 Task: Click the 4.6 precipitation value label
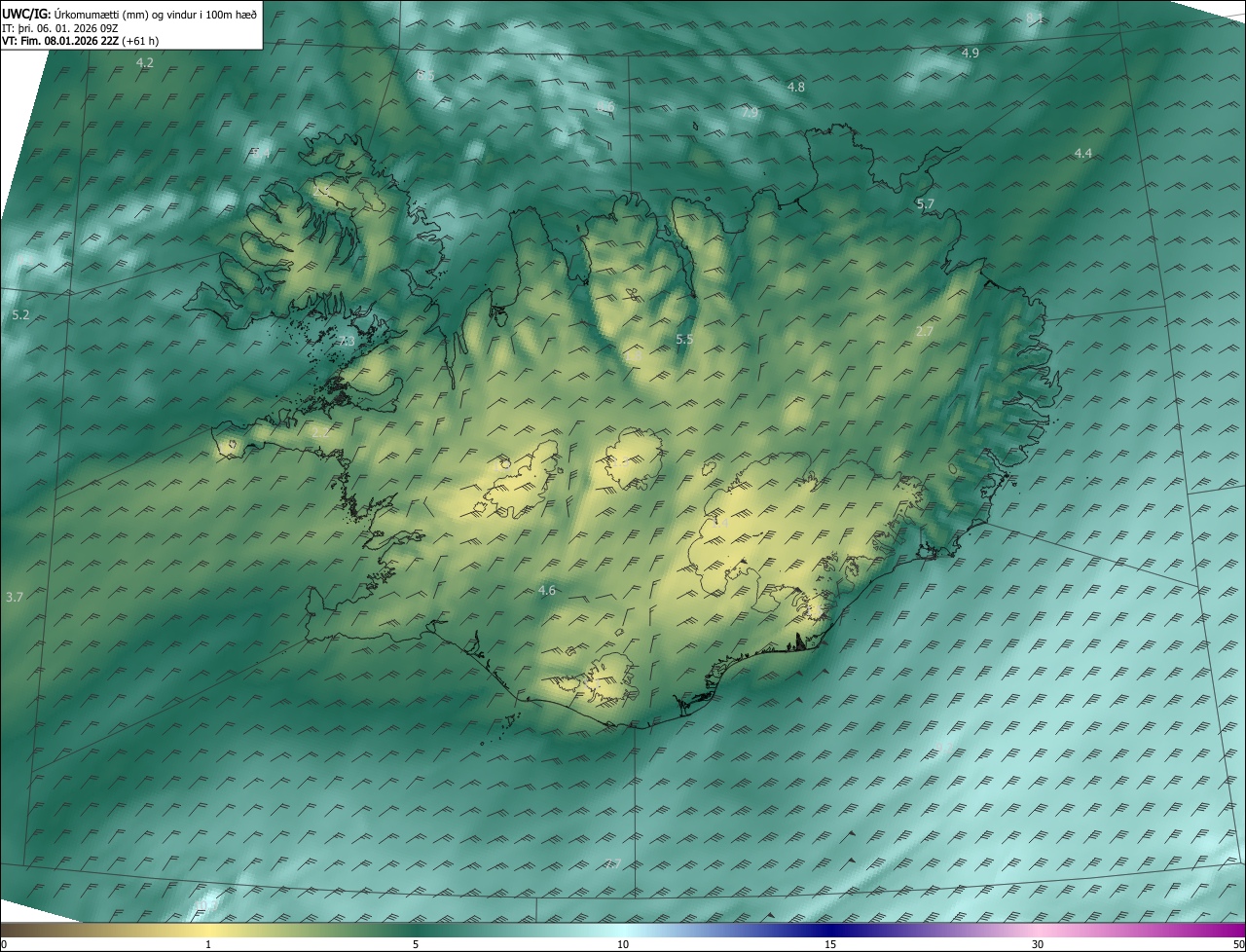pyautogui.click(x=546, y=590)
